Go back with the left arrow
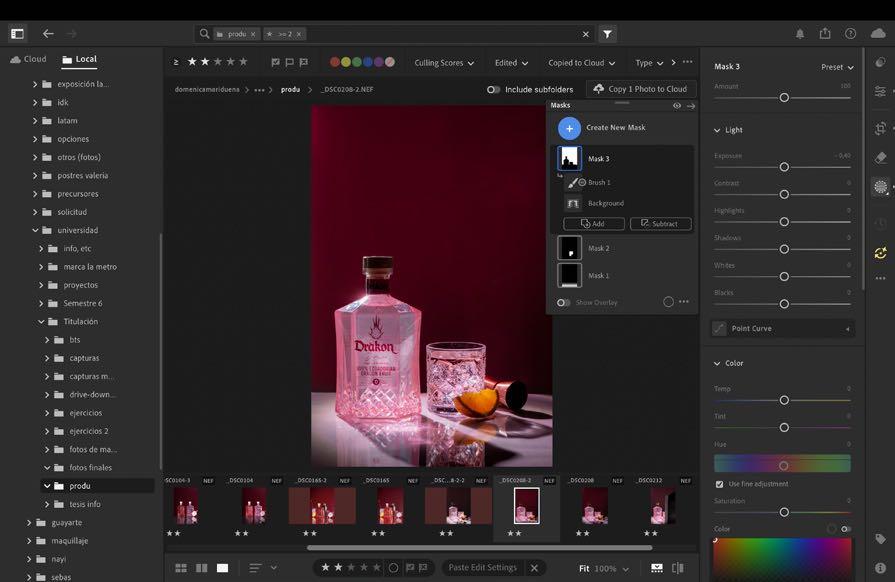The width and height of the screenshot is (895, 582). pos(48,34)
